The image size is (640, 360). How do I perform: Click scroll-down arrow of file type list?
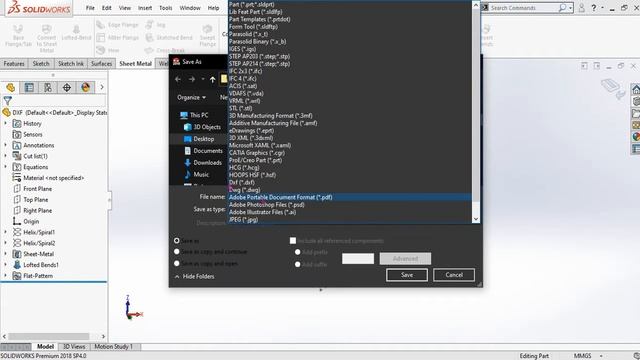click(476, 219)
